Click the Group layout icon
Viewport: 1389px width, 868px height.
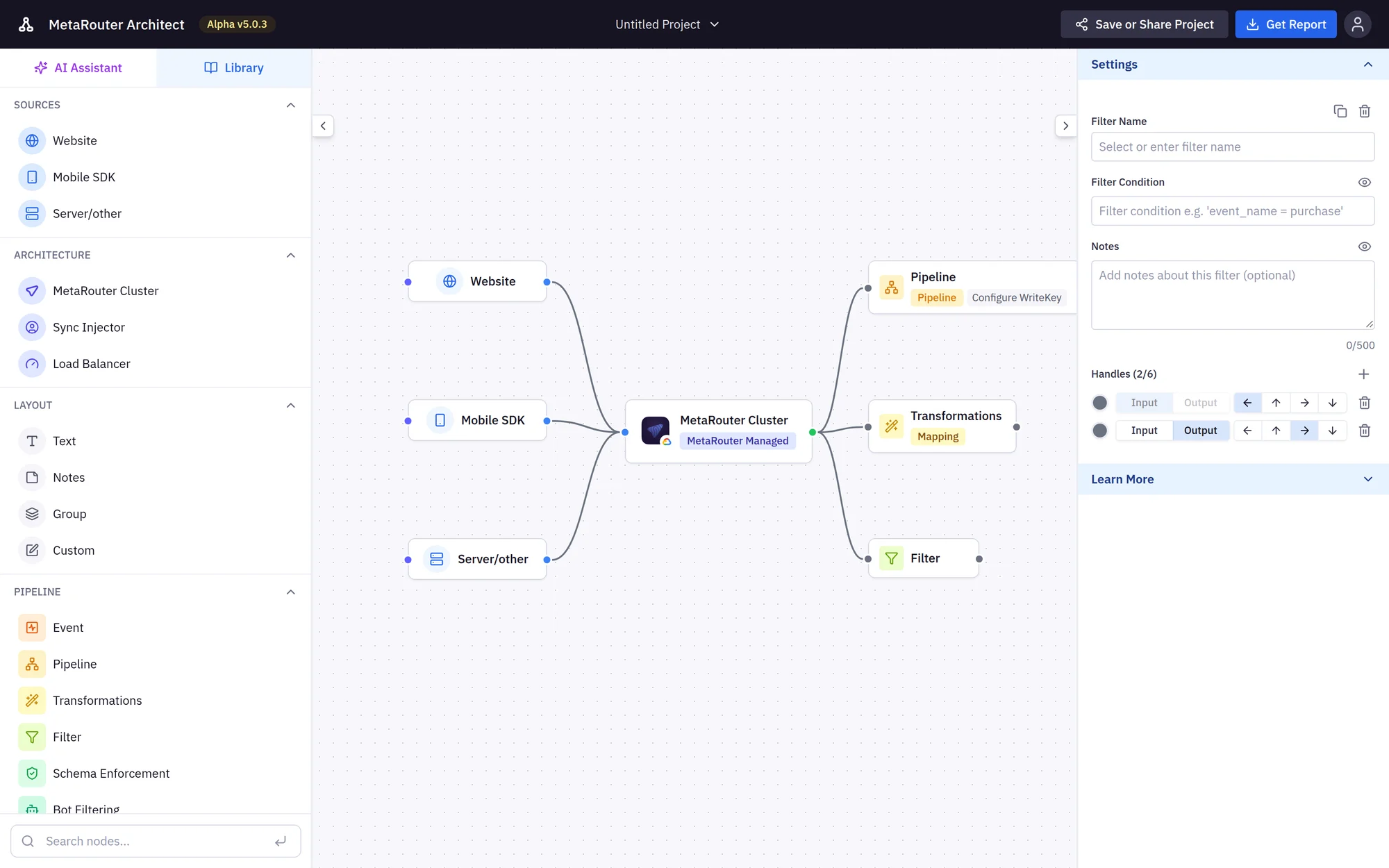click(32, 514)
